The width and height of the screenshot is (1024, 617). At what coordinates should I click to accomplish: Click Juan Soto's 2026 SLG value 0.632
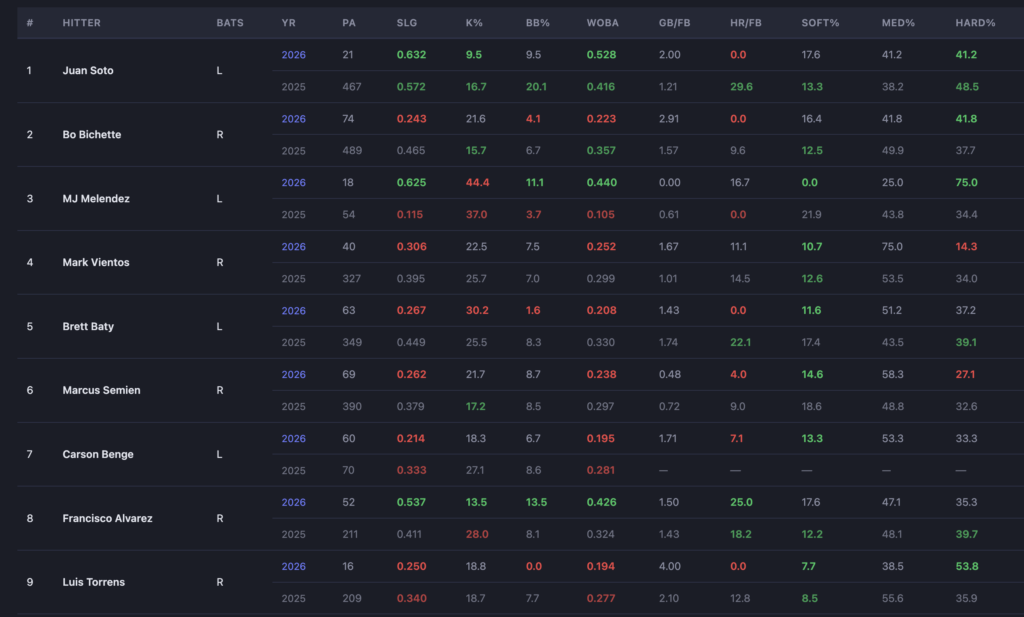(x=411, y=55)
